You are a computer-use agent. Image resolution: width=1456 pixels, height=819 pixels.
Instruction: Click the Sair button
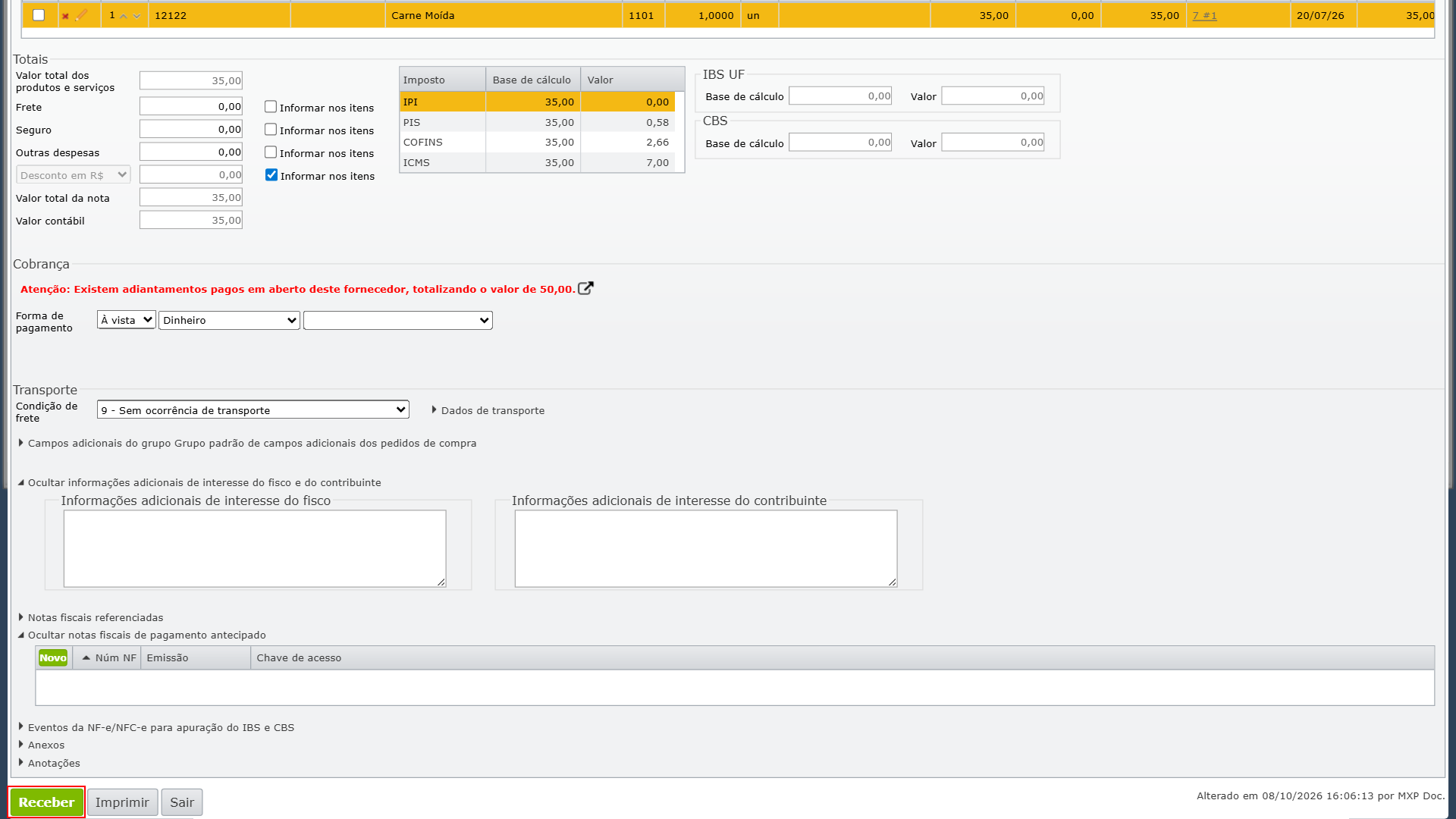(182, 802)
